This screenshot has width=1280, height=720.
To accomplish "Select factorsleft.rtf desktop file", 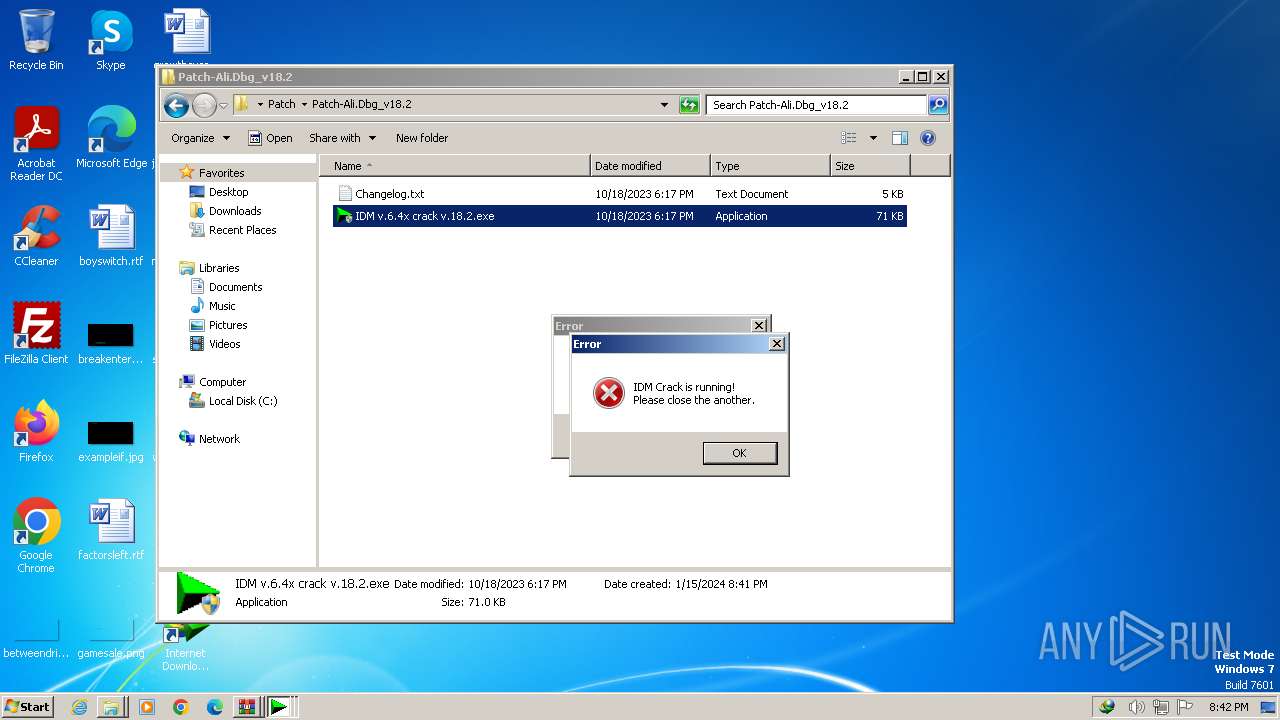I will [111, 529].
